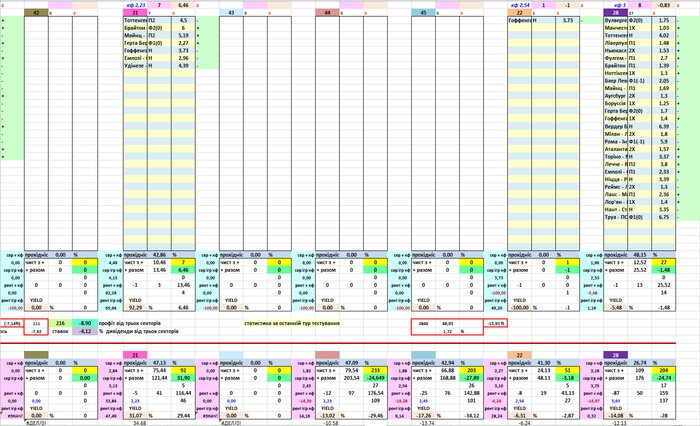
Task: Select odds cell 4,5 in block 21
Action: pos(183,20)
